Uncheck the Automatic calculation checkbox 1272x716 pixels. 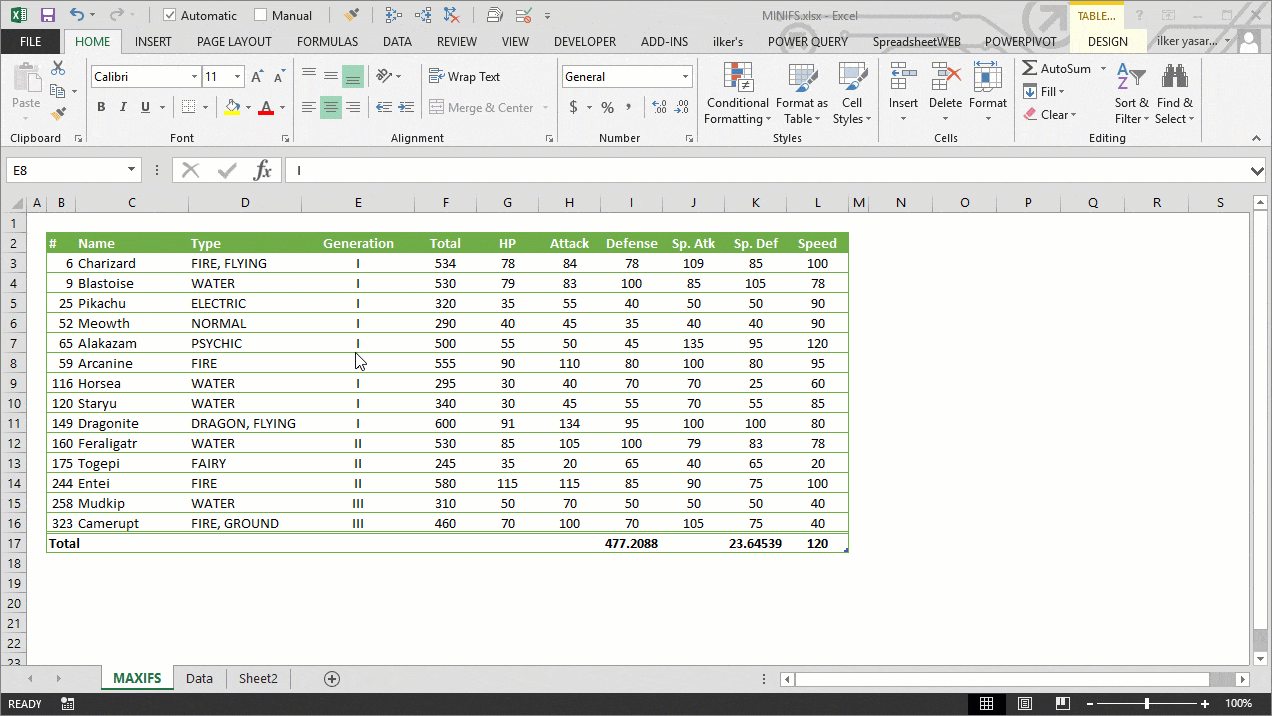pos(168,15)
